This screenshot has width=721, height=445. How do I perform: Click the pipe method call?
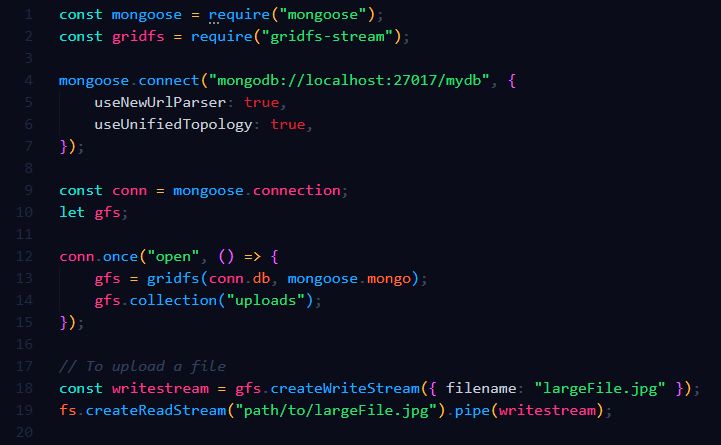pos(472,411)
